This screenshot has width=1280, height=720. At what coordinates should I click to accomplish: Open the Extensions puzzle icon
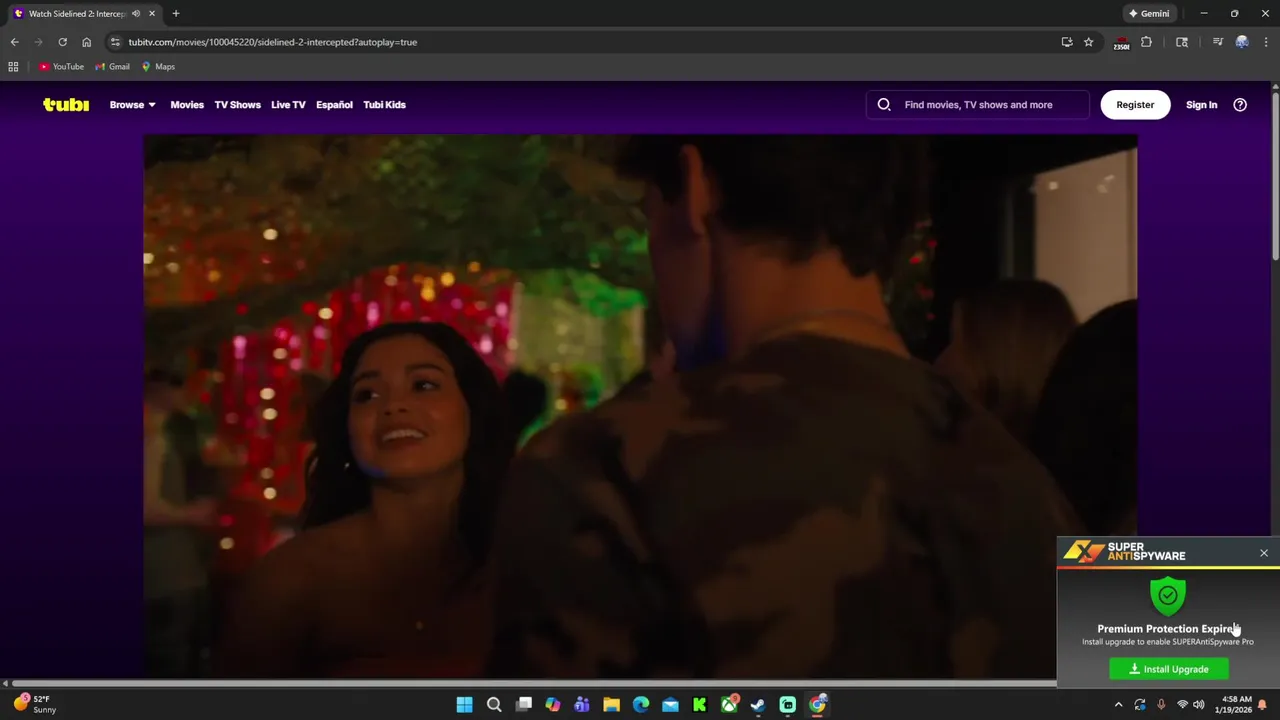tap(1147, 42)
